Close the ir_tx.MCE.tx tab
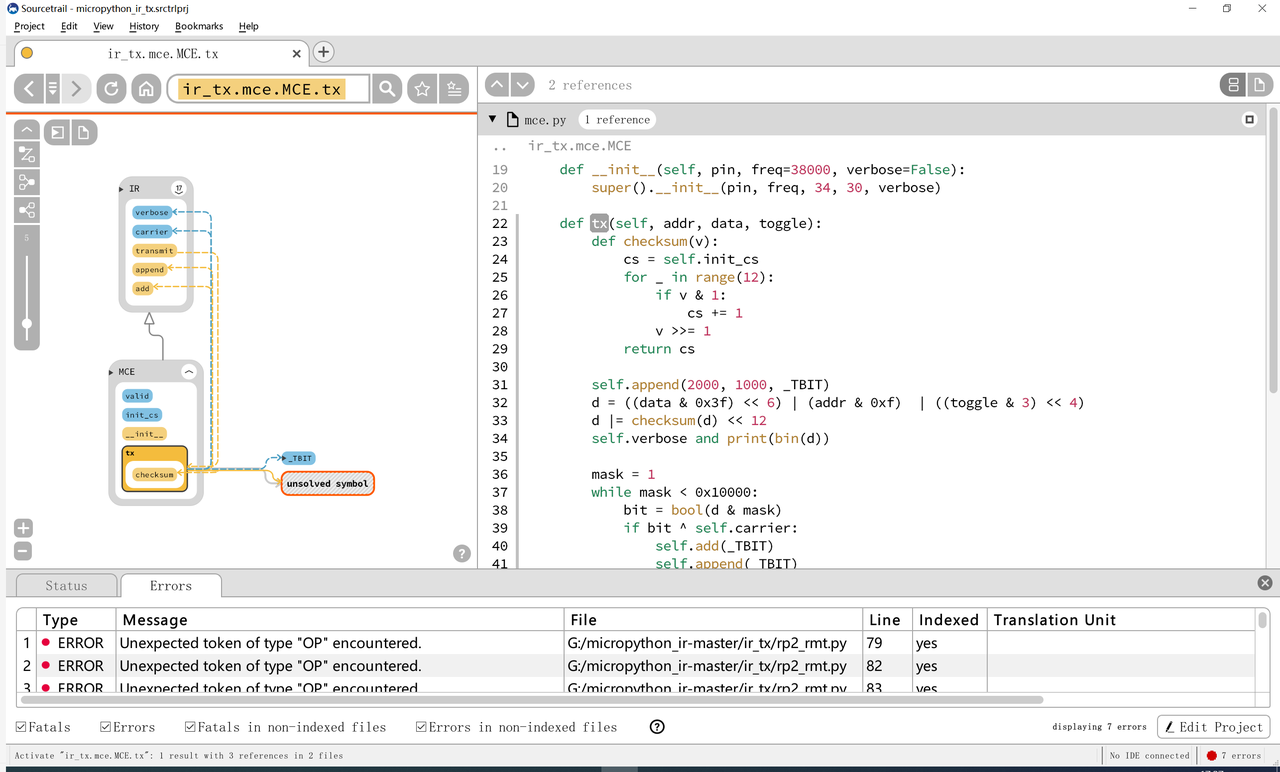This screenshot has width=1280, height=772. pyautogui.click(x=297, y=54)
